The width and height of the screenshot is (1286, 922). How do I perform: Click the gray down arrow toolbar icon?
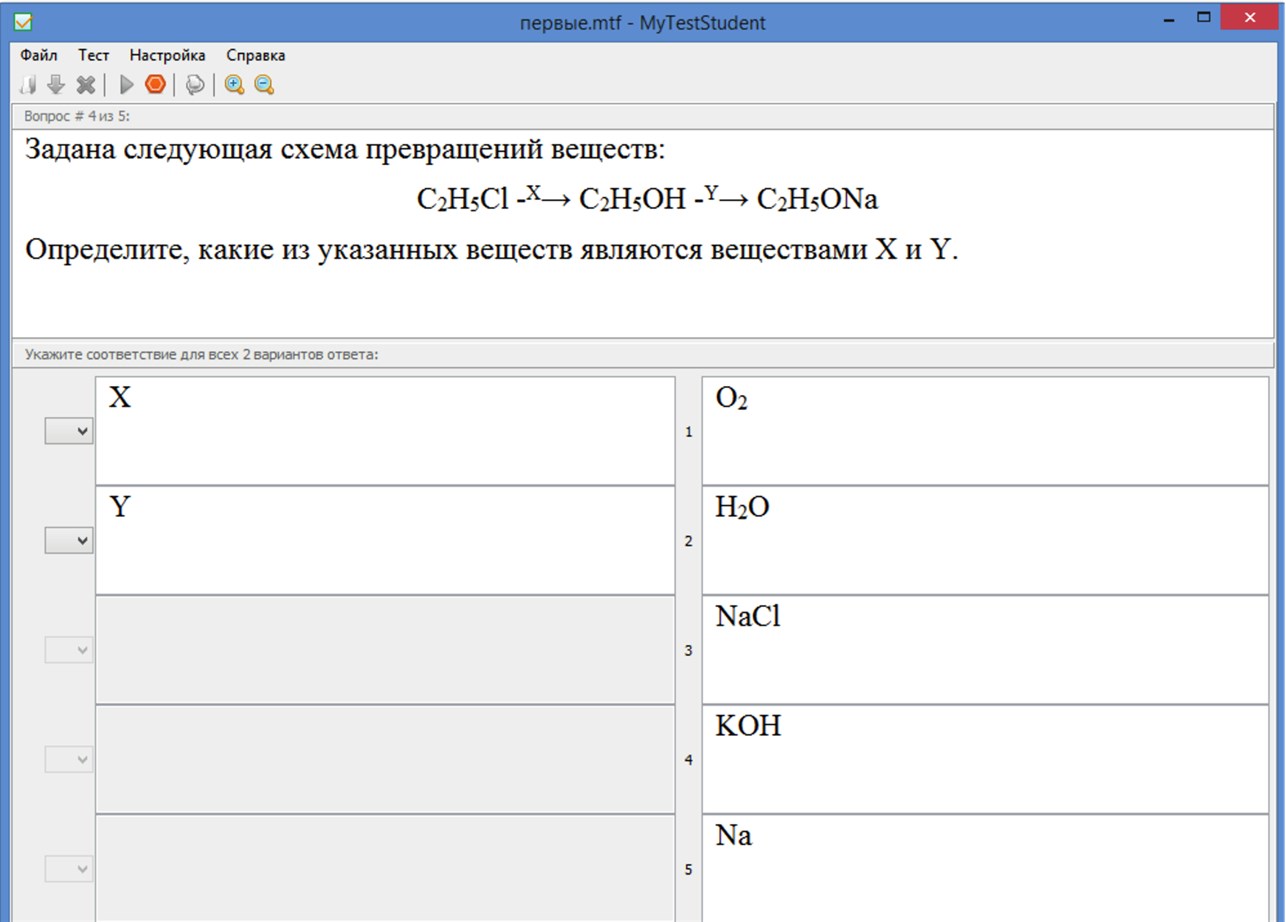coord(56,85)
